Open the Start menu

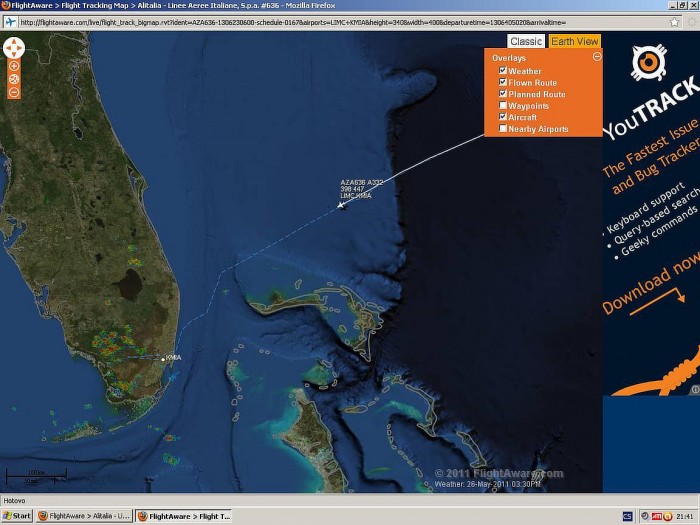(x=17, y=516)
